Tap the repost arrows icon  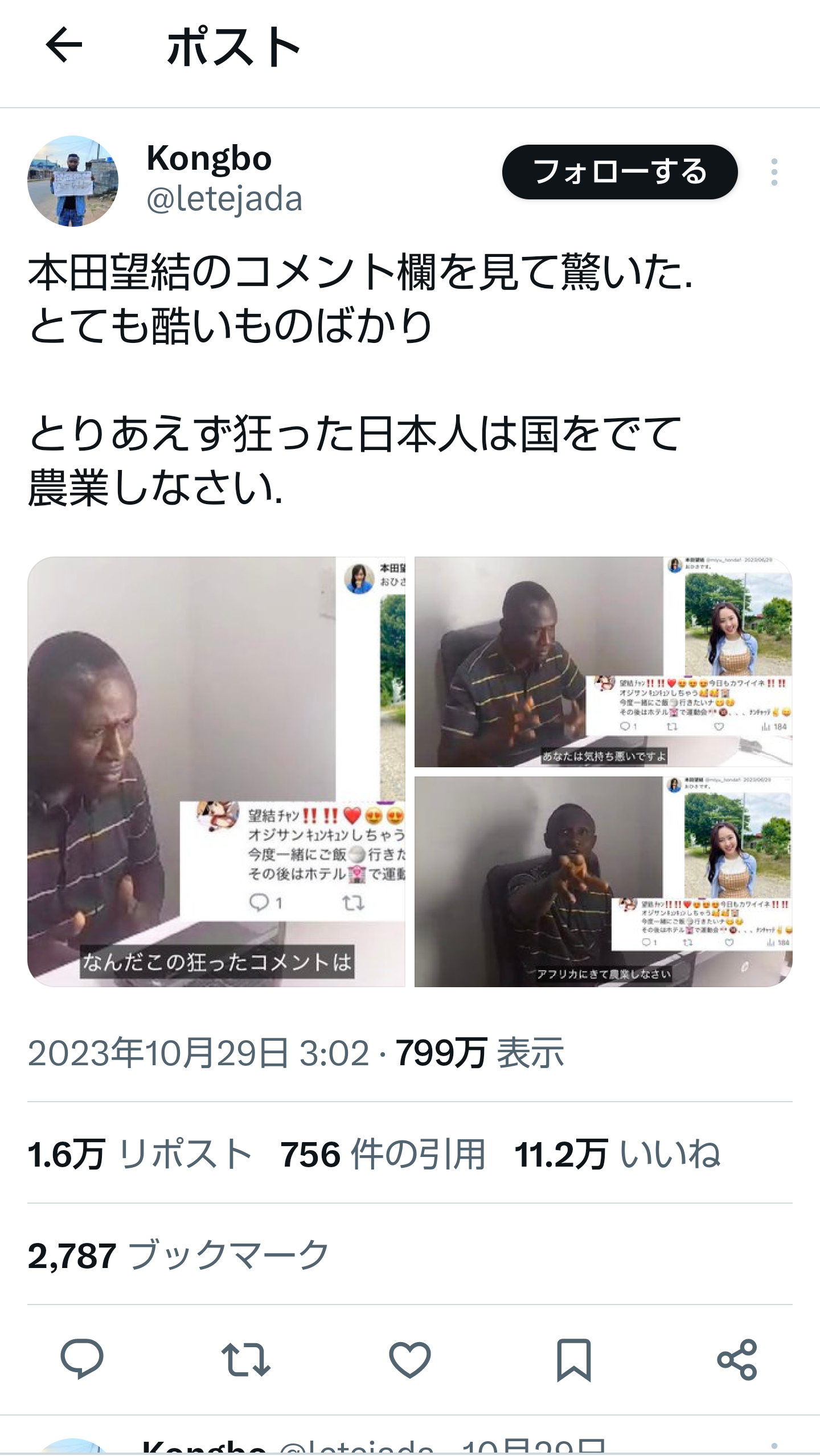coord(245,1359)
